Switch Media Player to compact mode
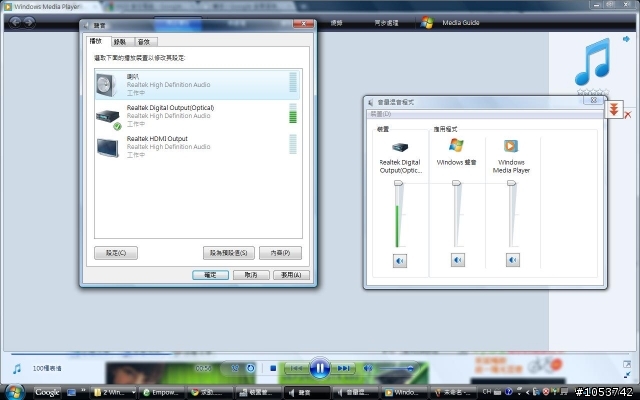Viewport: 640px width, 400px height. point(627,375)
